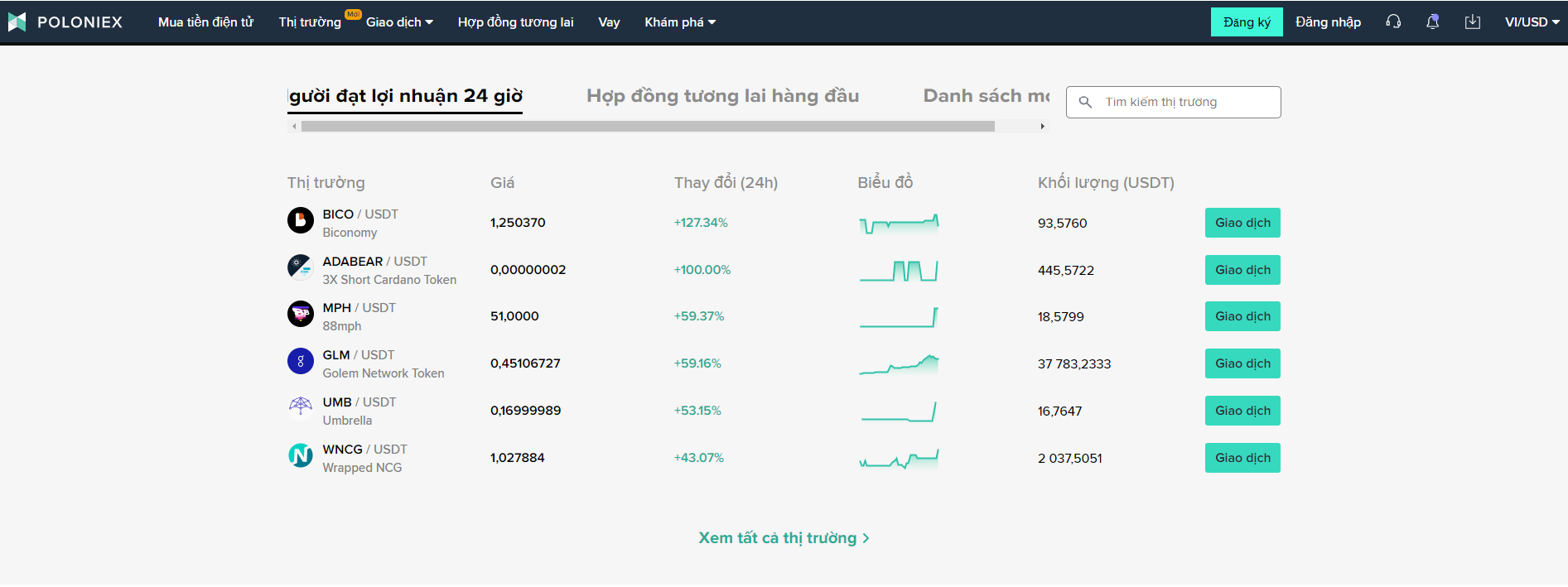Click the +127.34% change value

(x=701, y=223)
